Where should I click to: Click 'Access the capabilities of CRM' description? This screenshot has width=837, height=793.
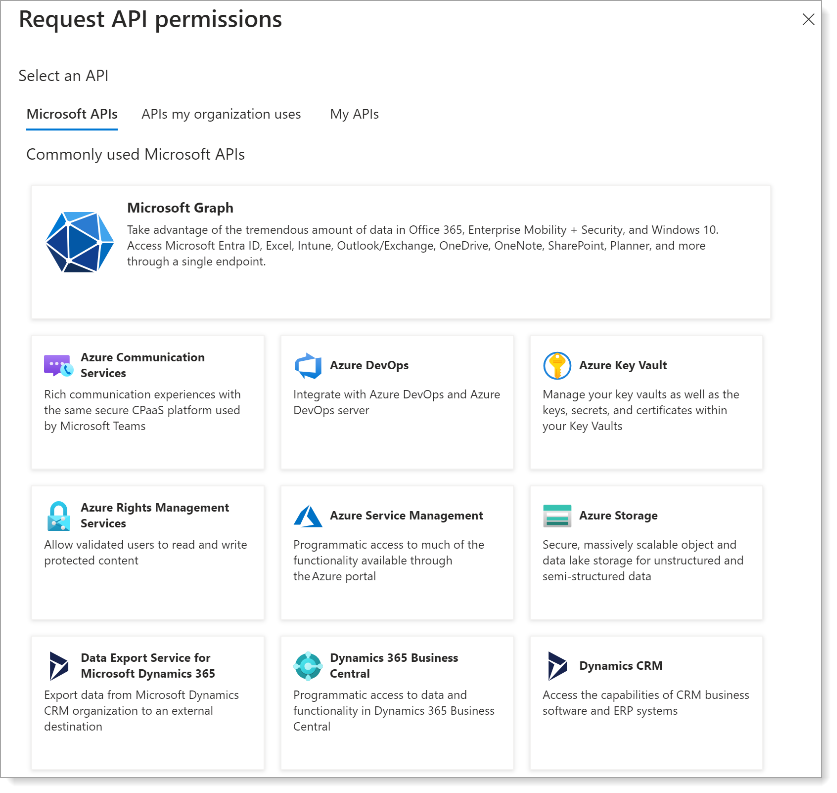(x=646, y=703)
